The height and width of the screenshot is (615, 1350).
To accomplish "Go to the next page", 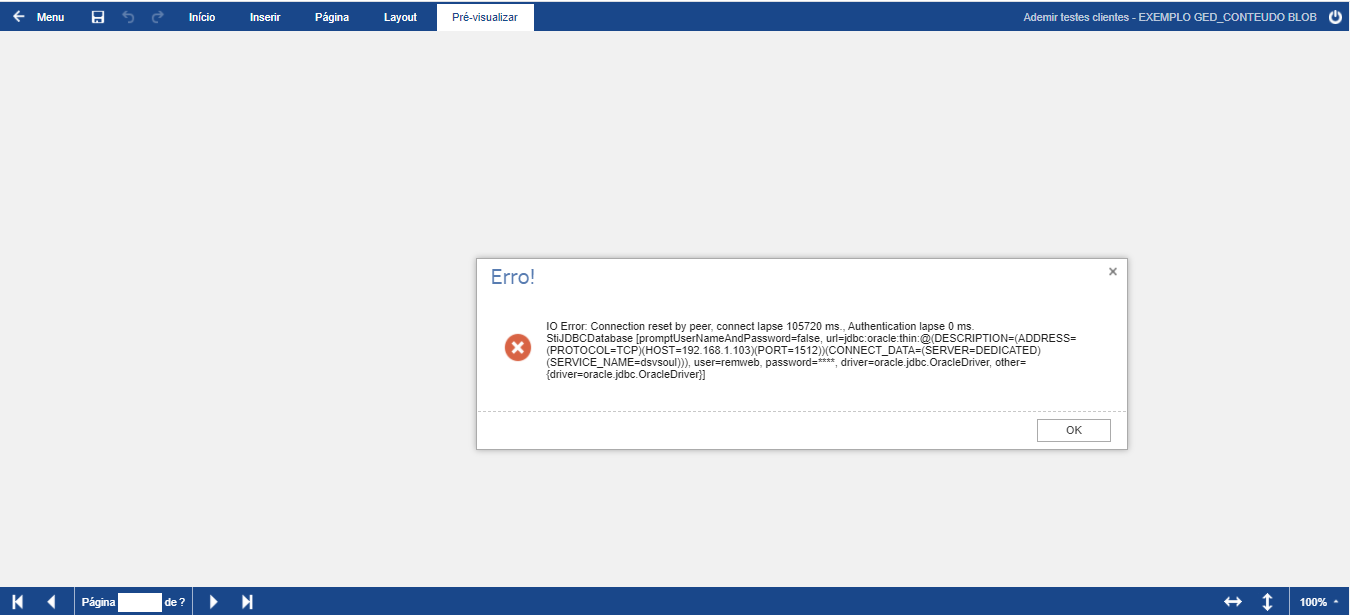I will pos(213,601).
